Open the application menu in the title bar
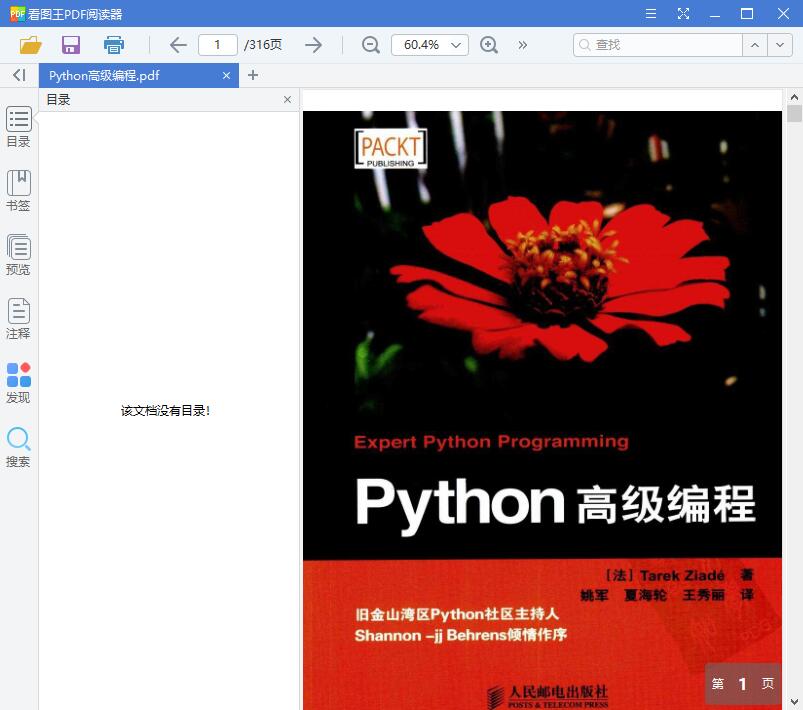The height and width of the screenshot is (710, 803). pyautogui.click(x=650, y=14)
